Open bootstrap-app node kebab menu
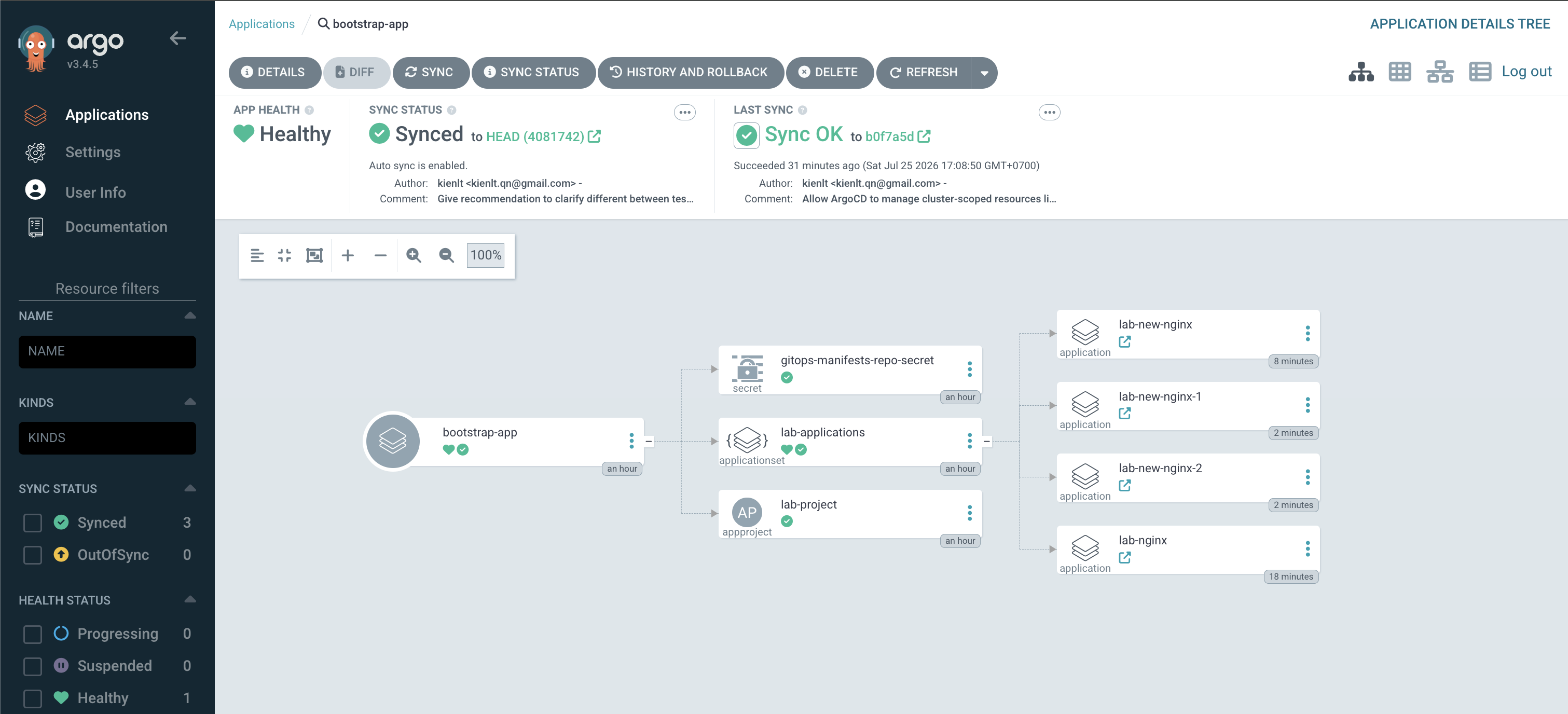Viewport: 1568px width, 714px height. pos(631,441)
